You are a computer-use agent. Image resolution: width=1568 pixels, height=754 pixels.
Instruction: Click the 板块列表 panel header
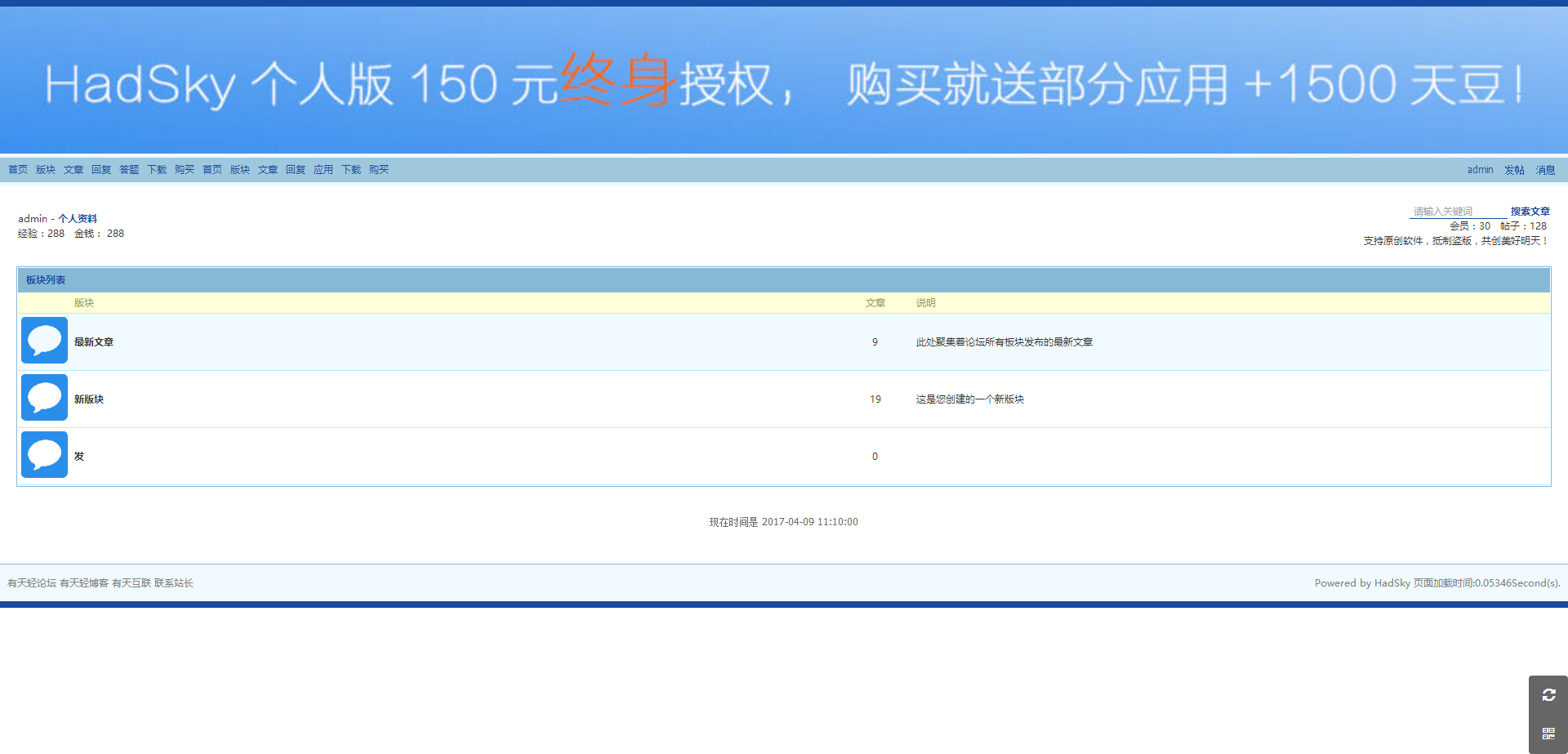point(784,280)
